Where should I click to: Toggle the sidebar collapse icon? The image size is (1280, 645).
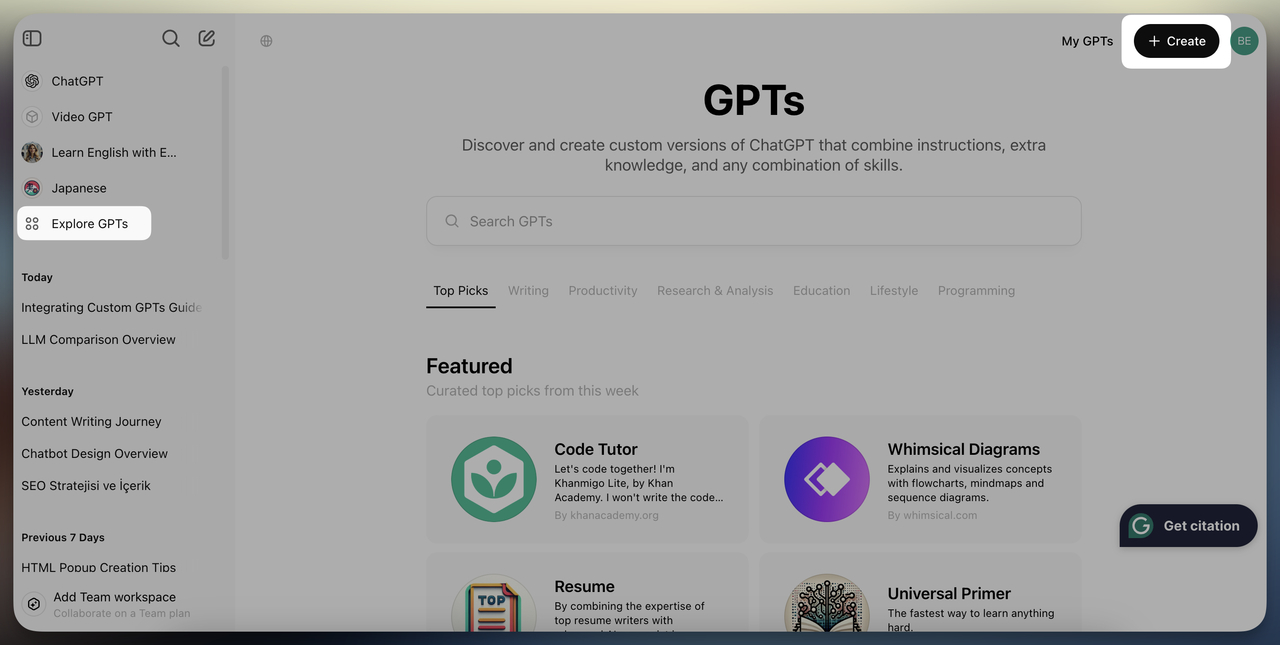(x=31, y=37)
